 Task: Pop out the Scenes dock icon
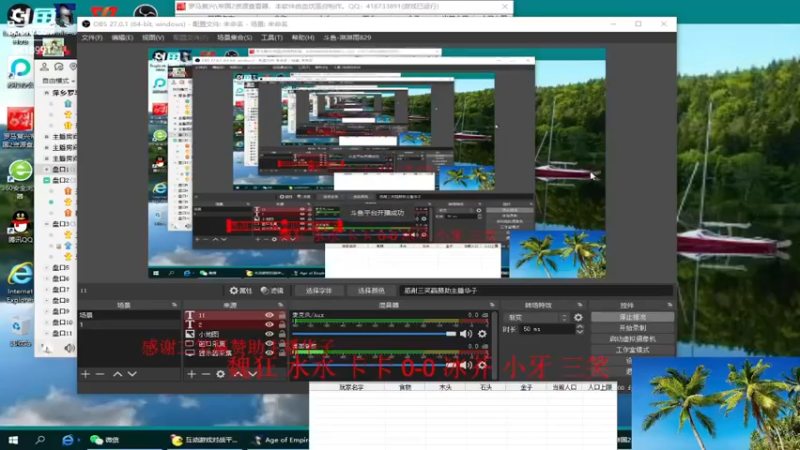click(174, 305)
